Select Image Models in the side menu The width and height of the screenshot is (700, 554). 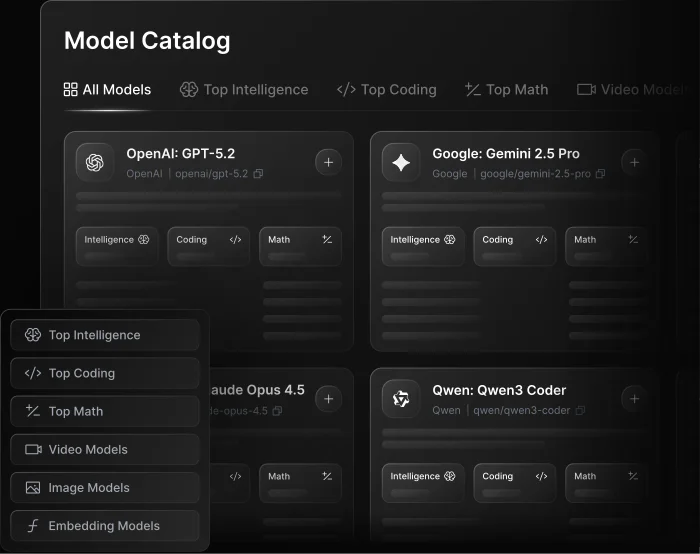click(105, 488)
